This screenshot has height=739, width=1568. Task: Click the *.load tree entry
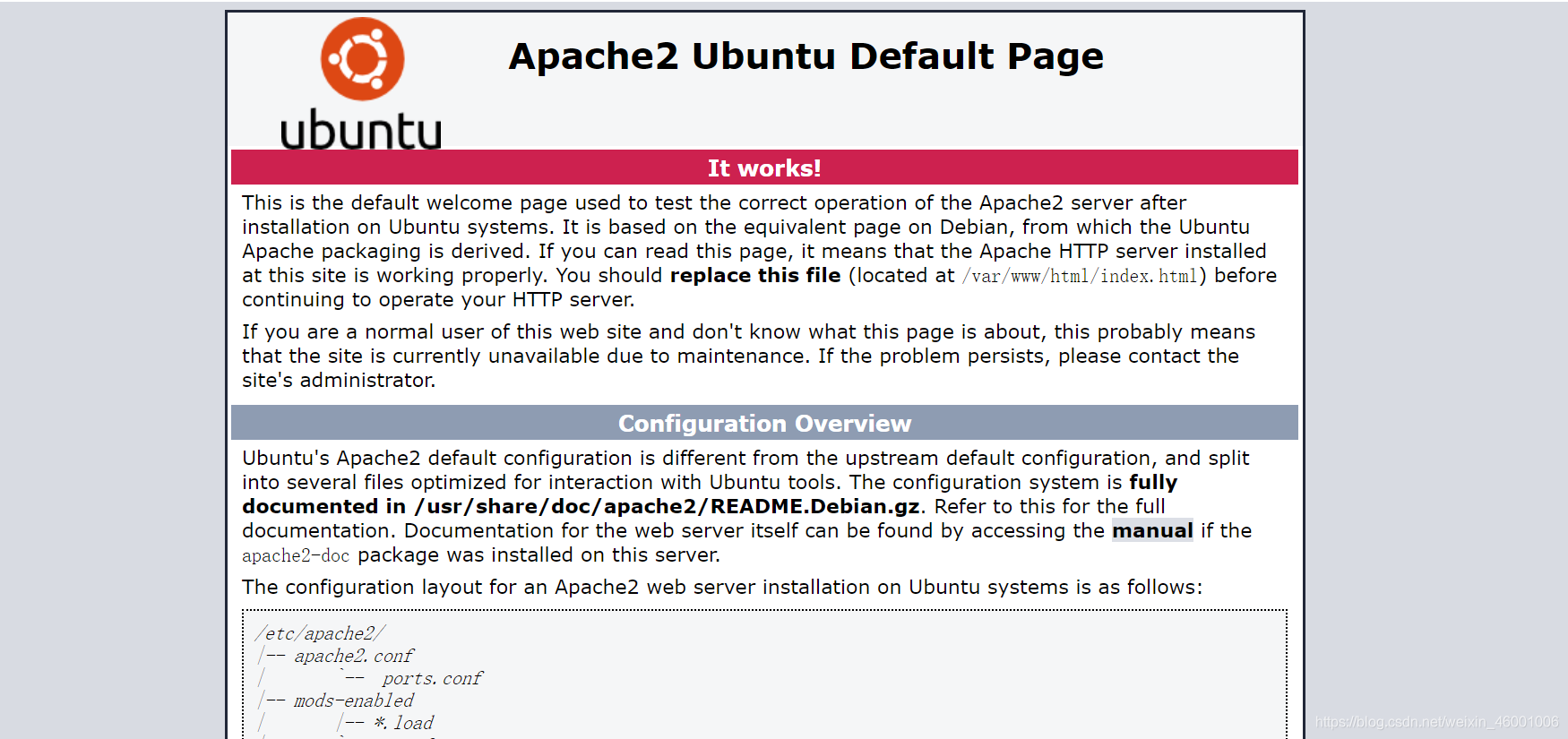click(x=404, y=723)
